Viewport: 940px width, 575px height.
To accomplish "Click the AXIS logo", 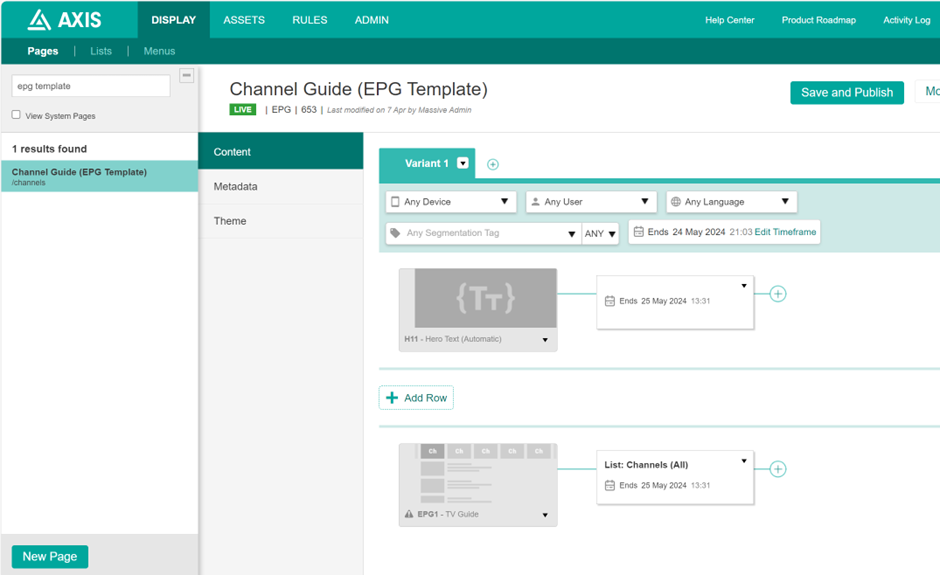I will click(65, 20).
